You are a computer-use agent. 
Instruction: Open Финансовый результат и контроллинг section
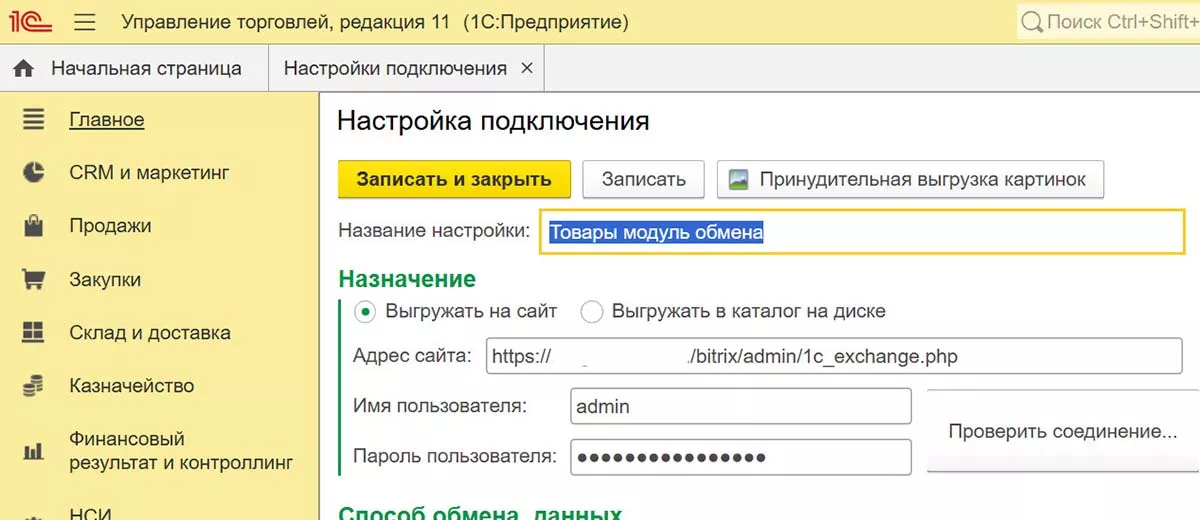click(181, 451)
